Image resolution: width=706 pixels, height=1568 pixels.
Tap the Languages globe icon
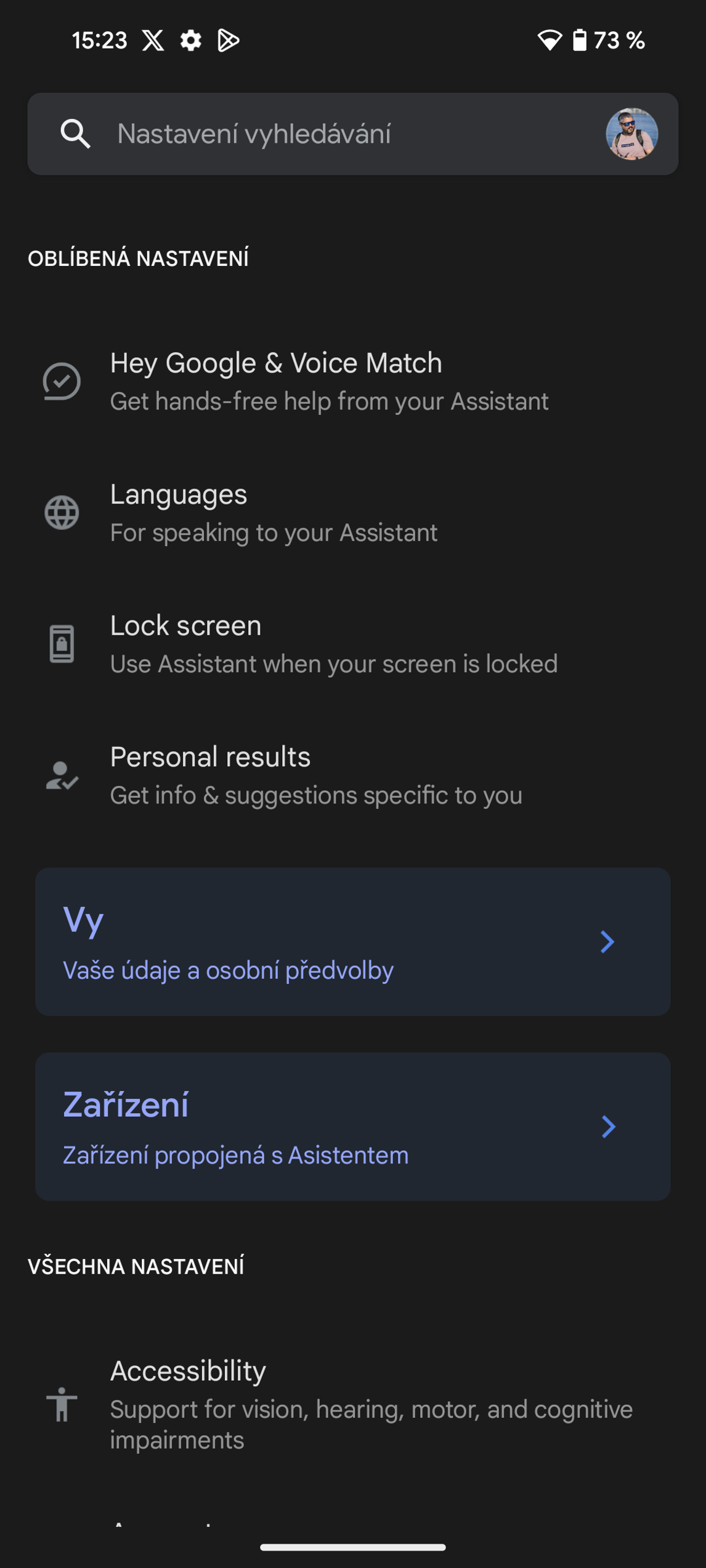pos(62,513)
